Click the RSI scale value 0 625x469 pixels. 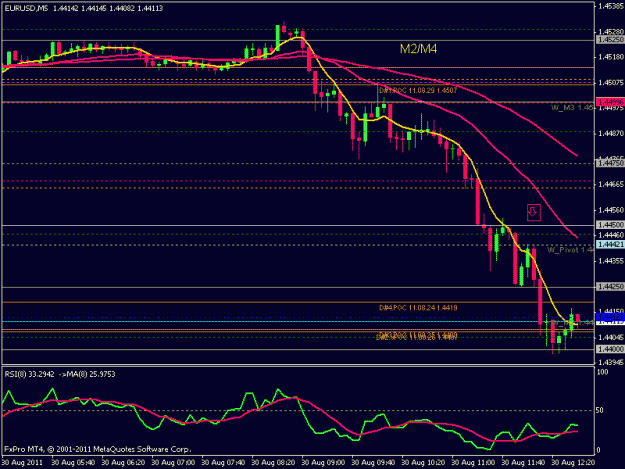600,450
